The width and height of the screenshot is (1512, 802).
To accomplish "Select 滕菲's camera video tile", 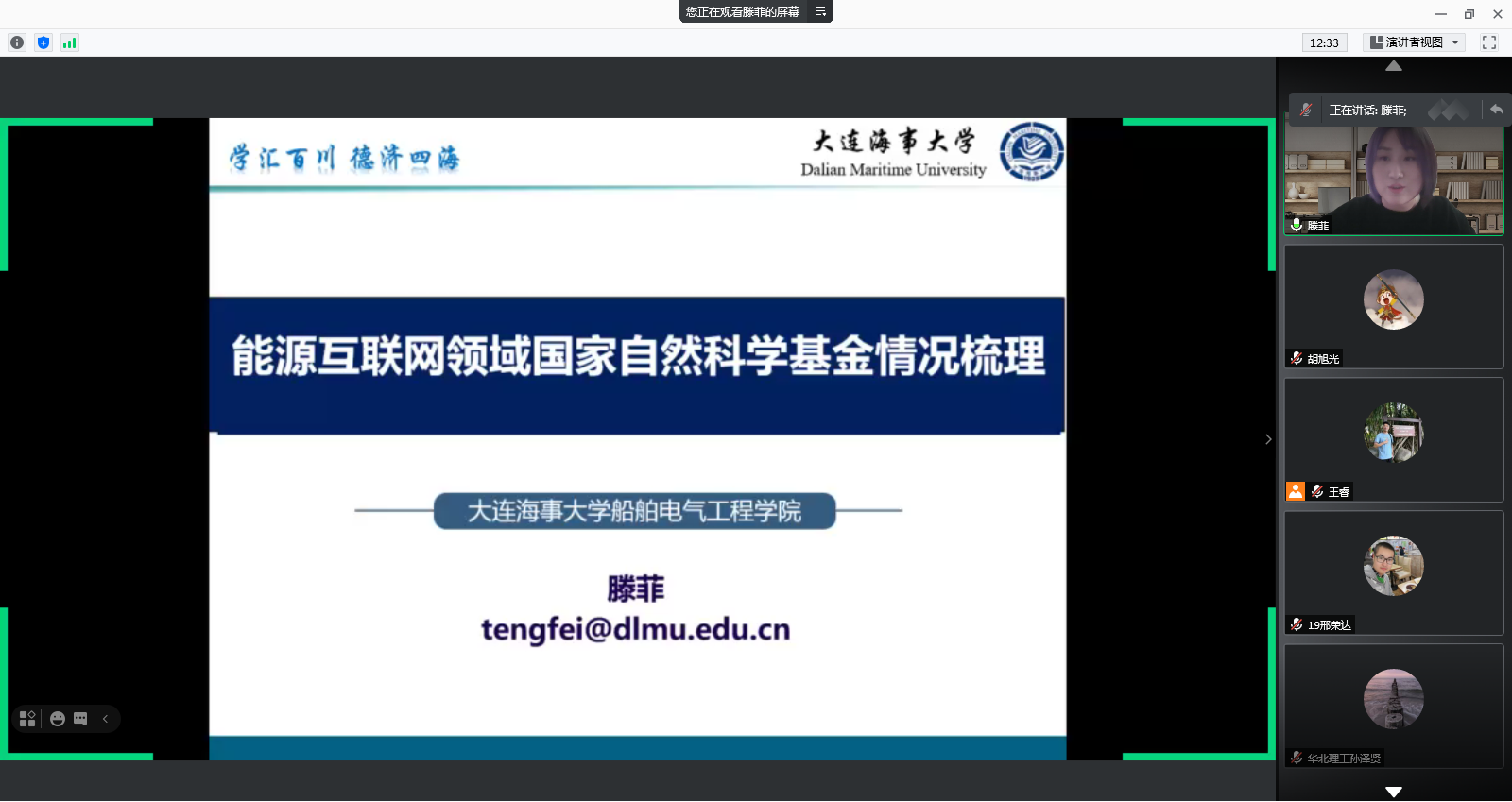I will (1394, 179).
